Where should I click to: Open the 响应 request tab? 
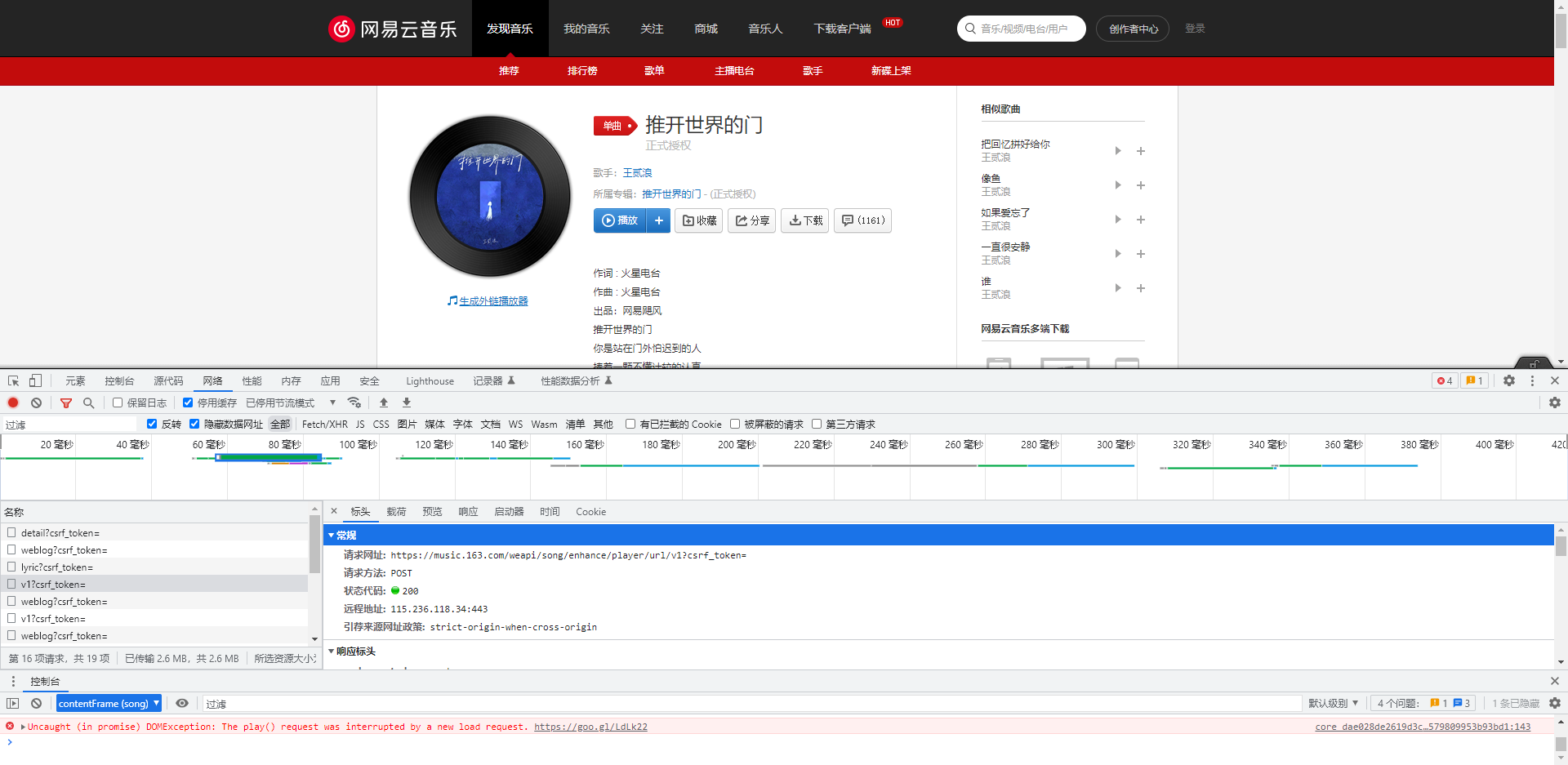[468, 511]
